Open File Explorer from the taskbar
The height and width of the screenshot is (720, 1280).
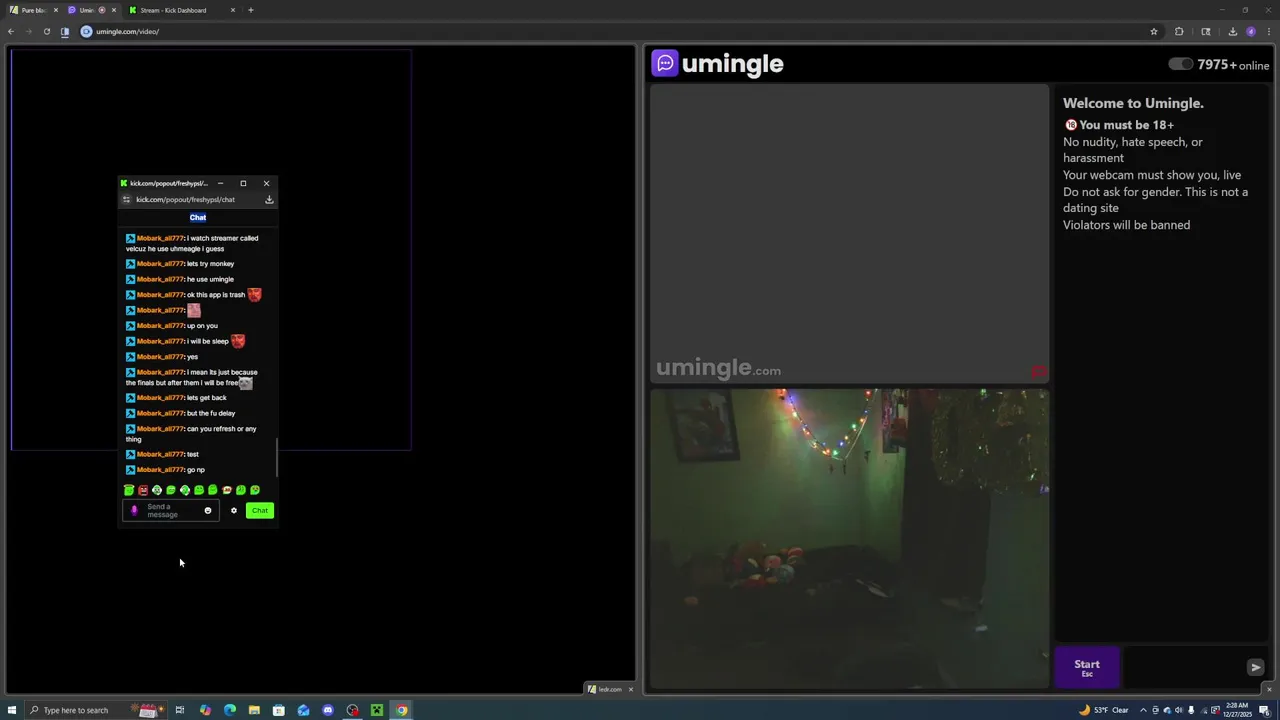click(254, 710)
